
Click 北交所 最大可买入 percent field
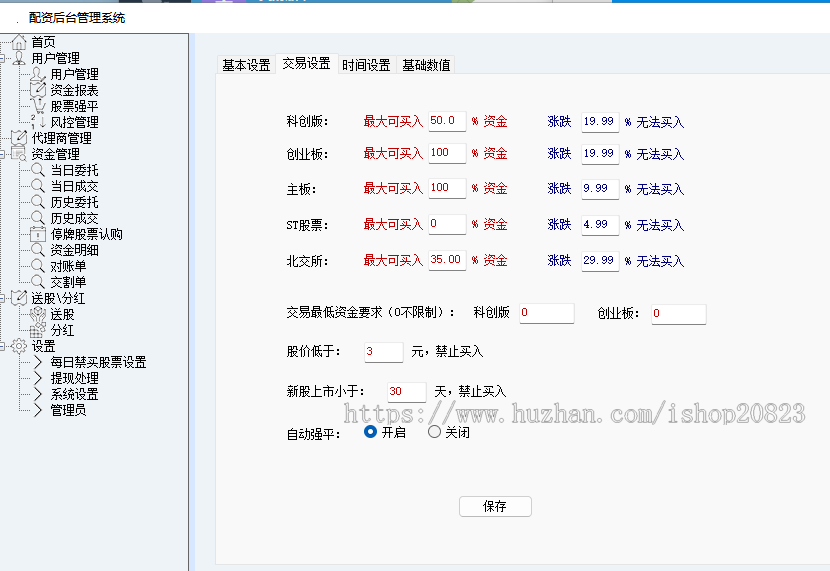coord(447,260)
